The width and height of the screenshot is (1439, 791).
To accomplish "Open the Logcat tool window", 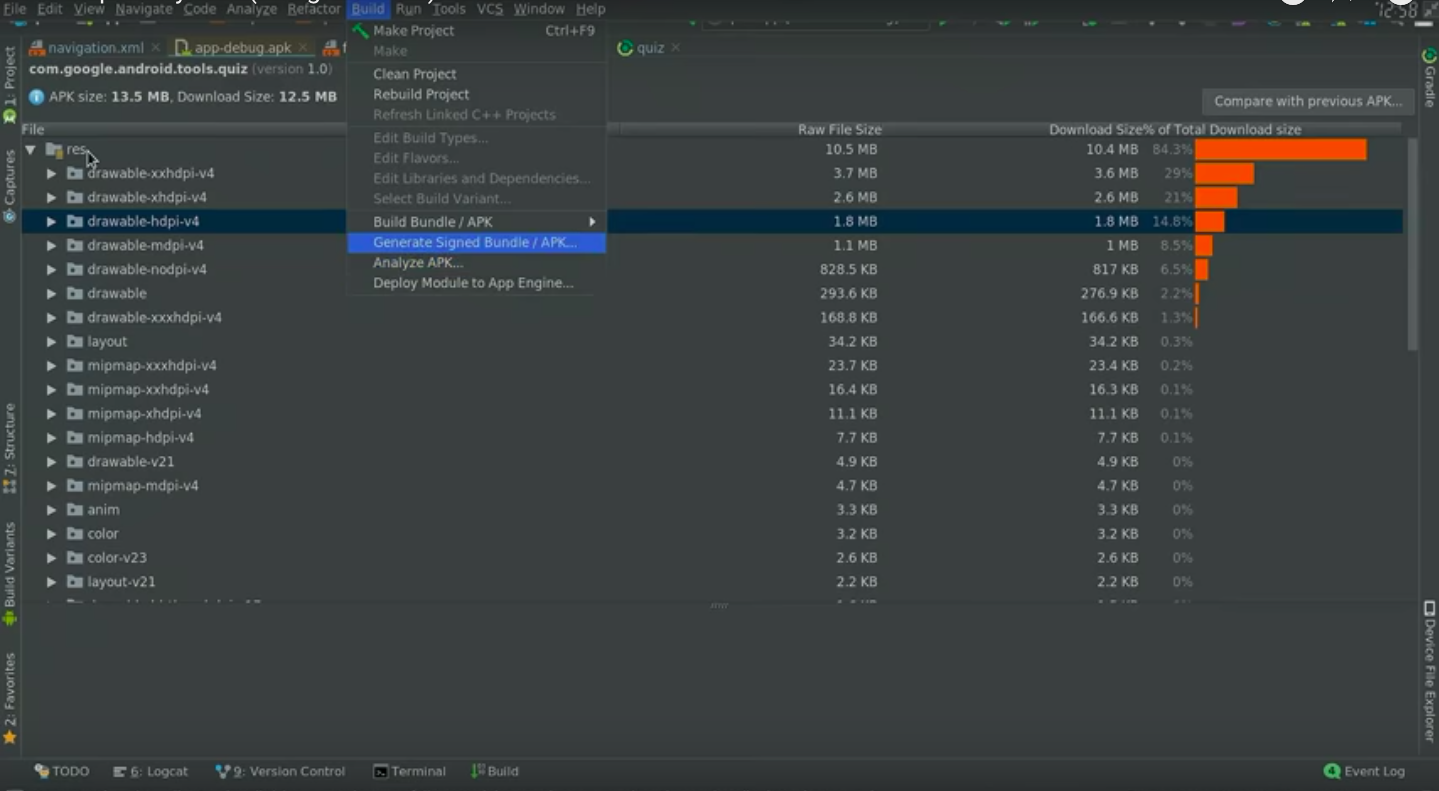I will pyautogui.click(x=151, y=771).
